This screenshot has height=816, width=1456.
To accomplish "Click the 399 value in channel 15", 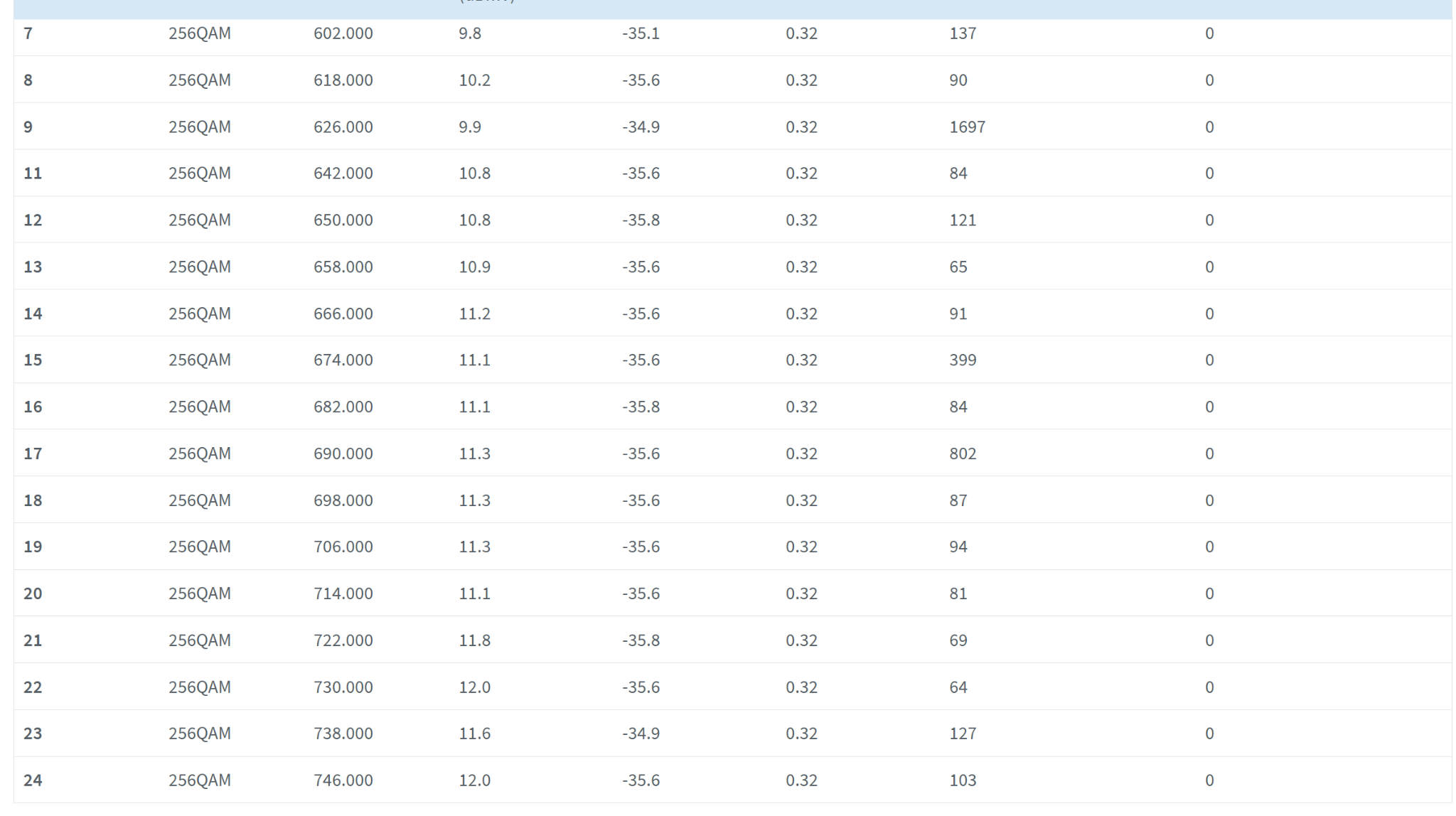I will [963, 360].
